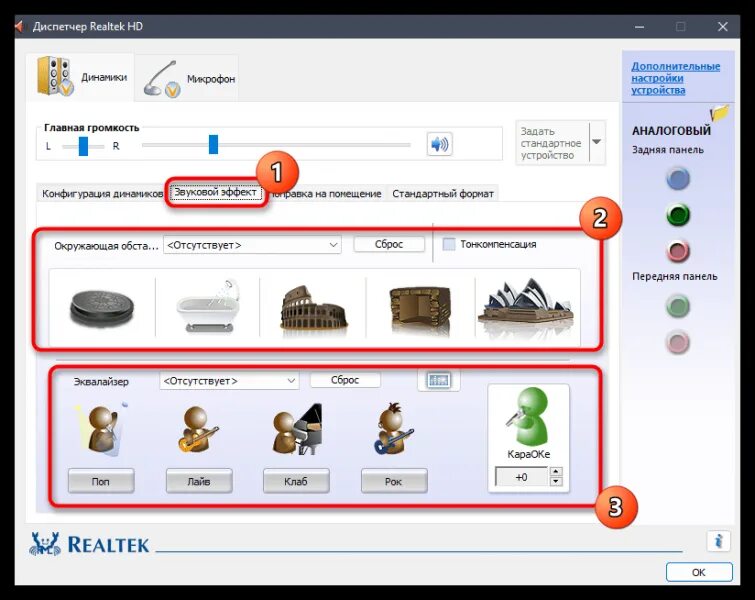Click the pink front panel jack
The image size is (755, 600).
pyautogui.click(x=678, y=342)
